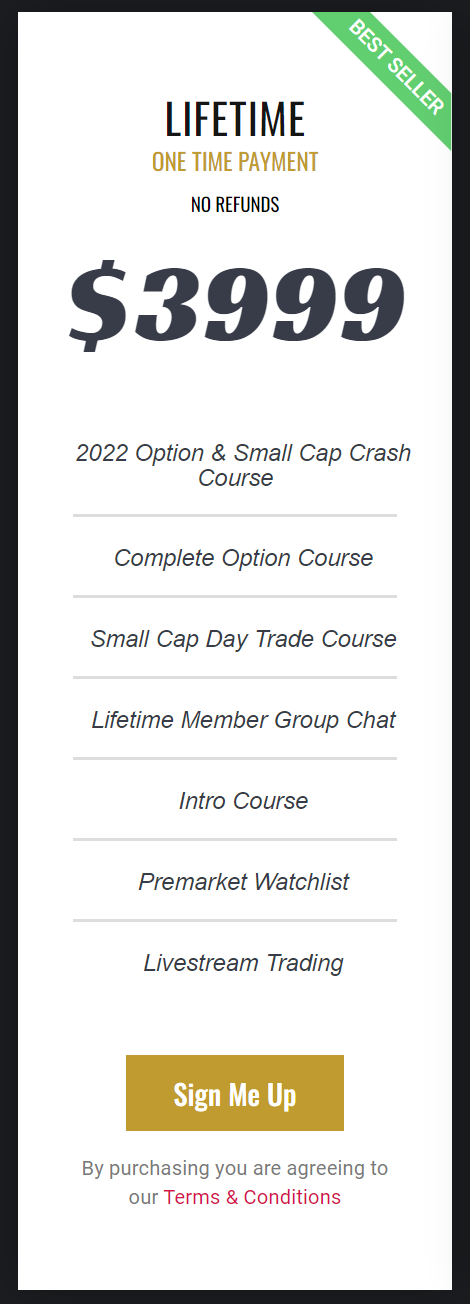The width and height of the screenshot is (470, 1304).
Task: Open the Terms & Conditions link
Action: (252, 1197)
